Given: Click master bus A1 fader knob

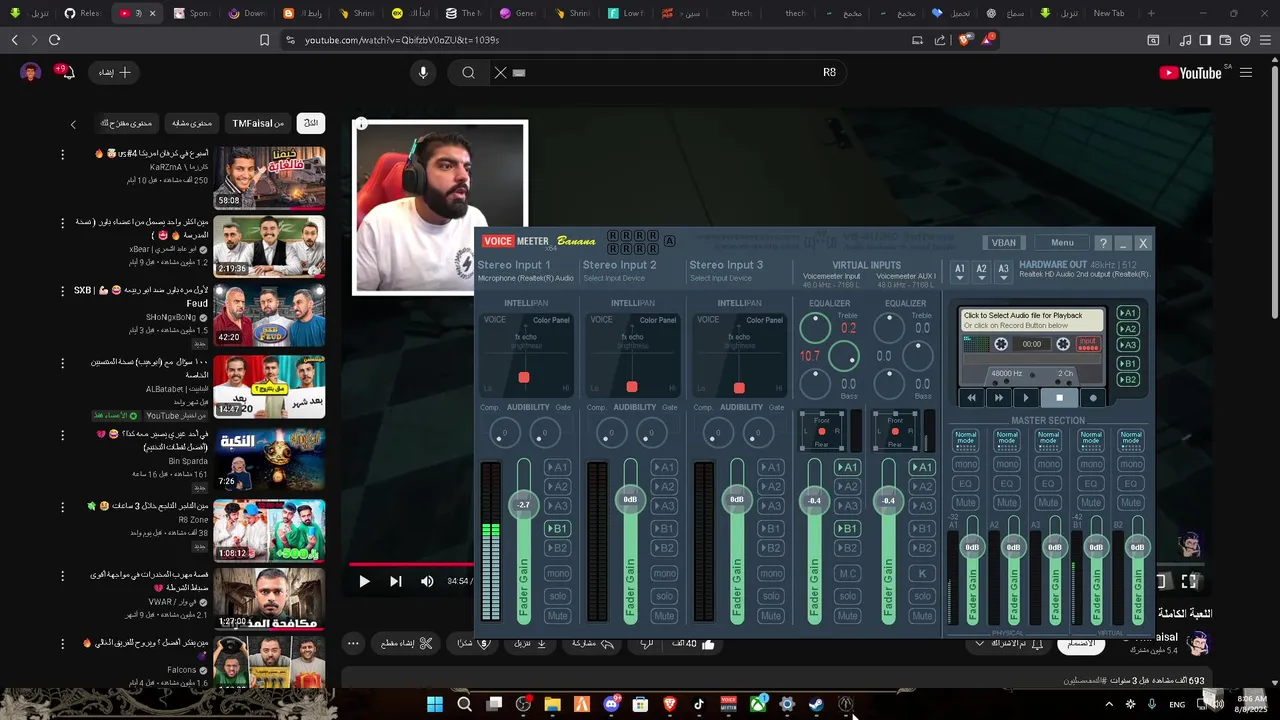Looking at the screenshot, I should [x=972, y=547].
